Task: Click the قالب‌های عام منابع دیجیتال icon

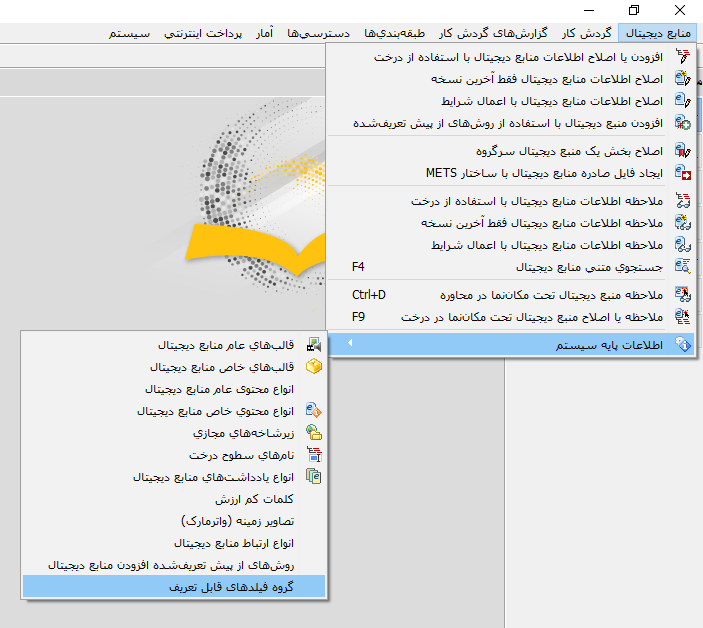Action: pyautogui.click(x=314, y=345)
